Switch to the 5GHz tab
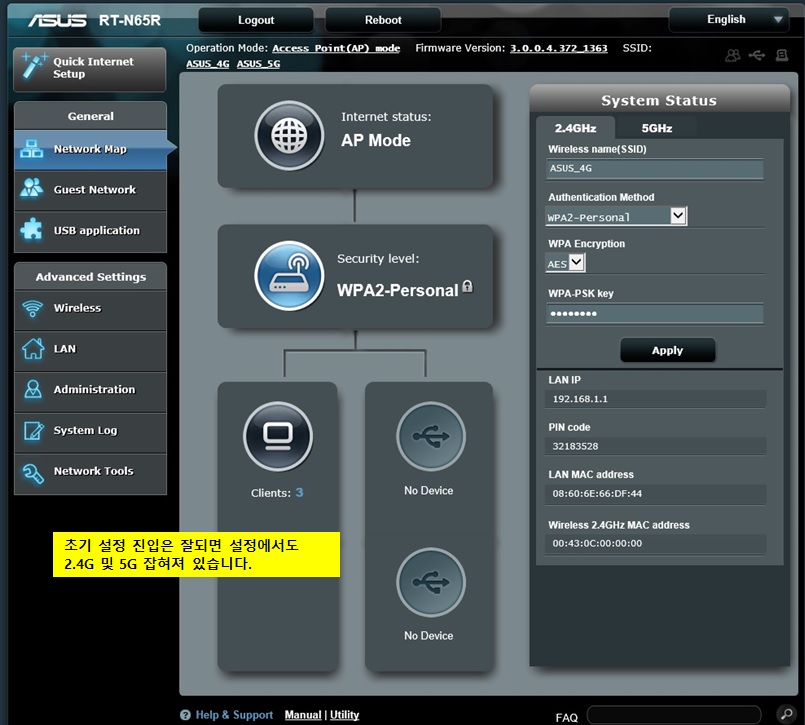 click(657, 128)
